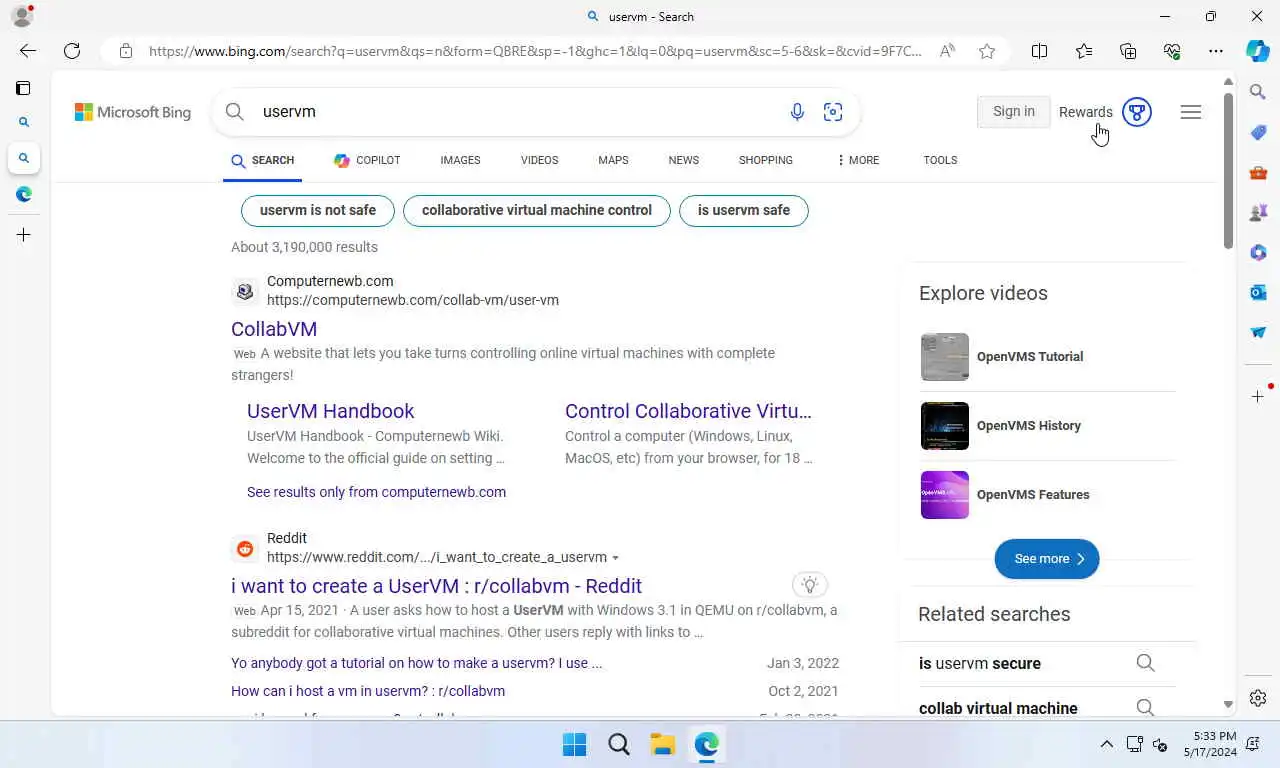
Task: Reload the page with the refresh icon
Action: 72,51
